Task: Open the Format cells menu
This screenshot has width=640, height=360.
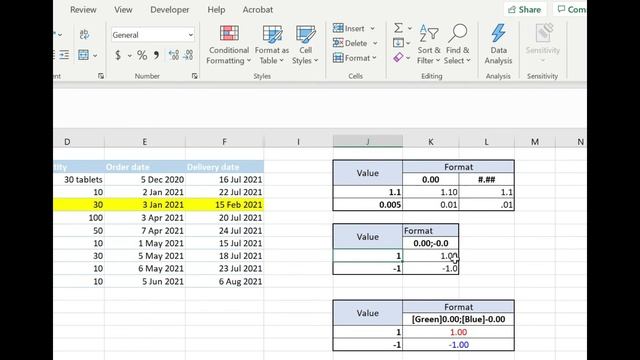Action: point(354,58)
